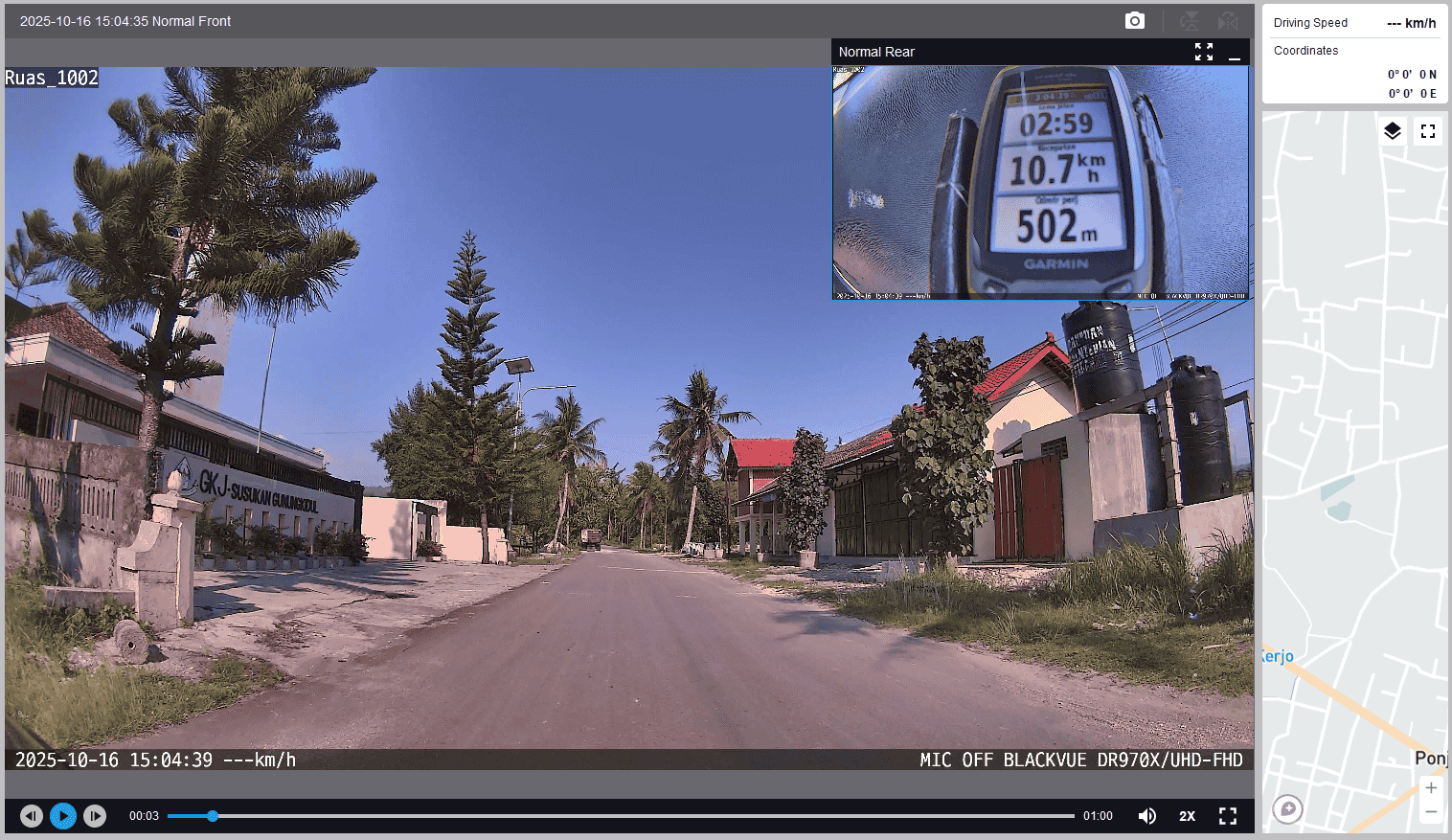Zoom out on the map

(x=1431, y=812)
